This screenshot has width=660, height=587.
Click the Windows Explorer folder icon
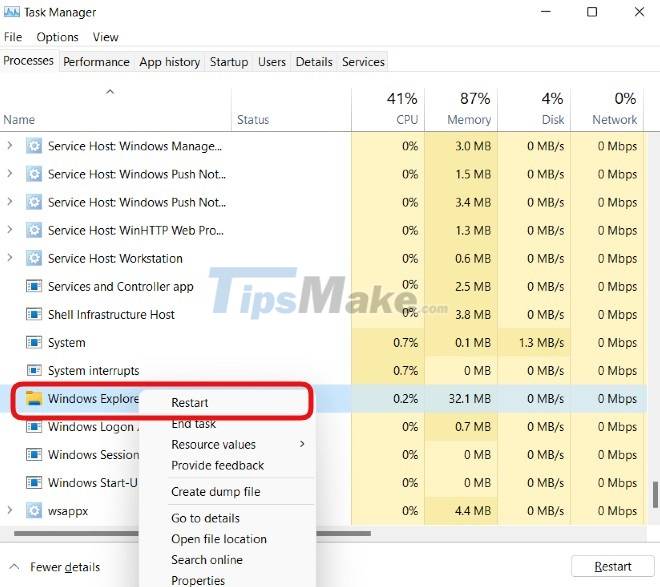tap(34, 398)
